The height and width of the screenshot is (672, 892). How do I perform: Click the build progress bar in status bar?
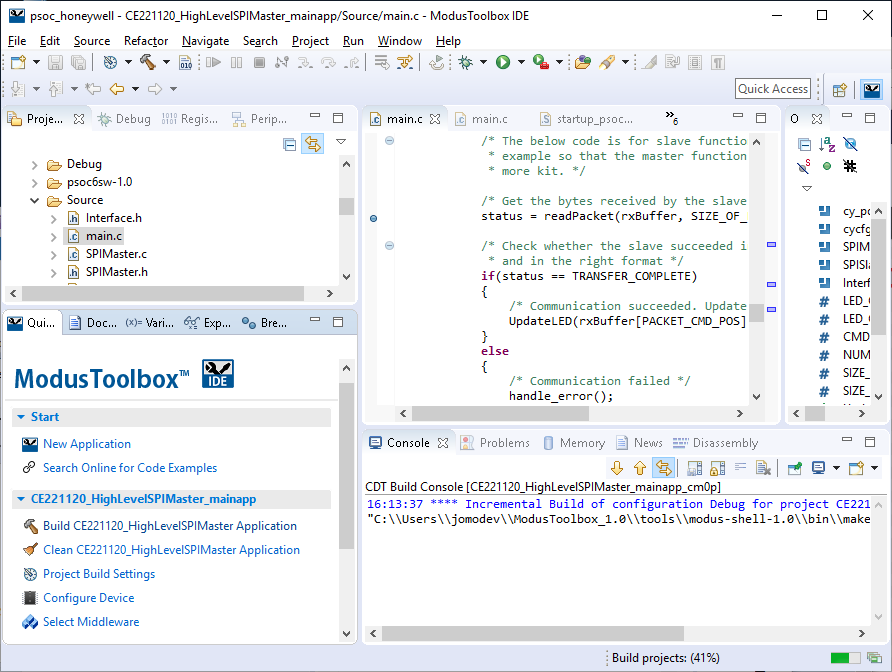(845, 658)
